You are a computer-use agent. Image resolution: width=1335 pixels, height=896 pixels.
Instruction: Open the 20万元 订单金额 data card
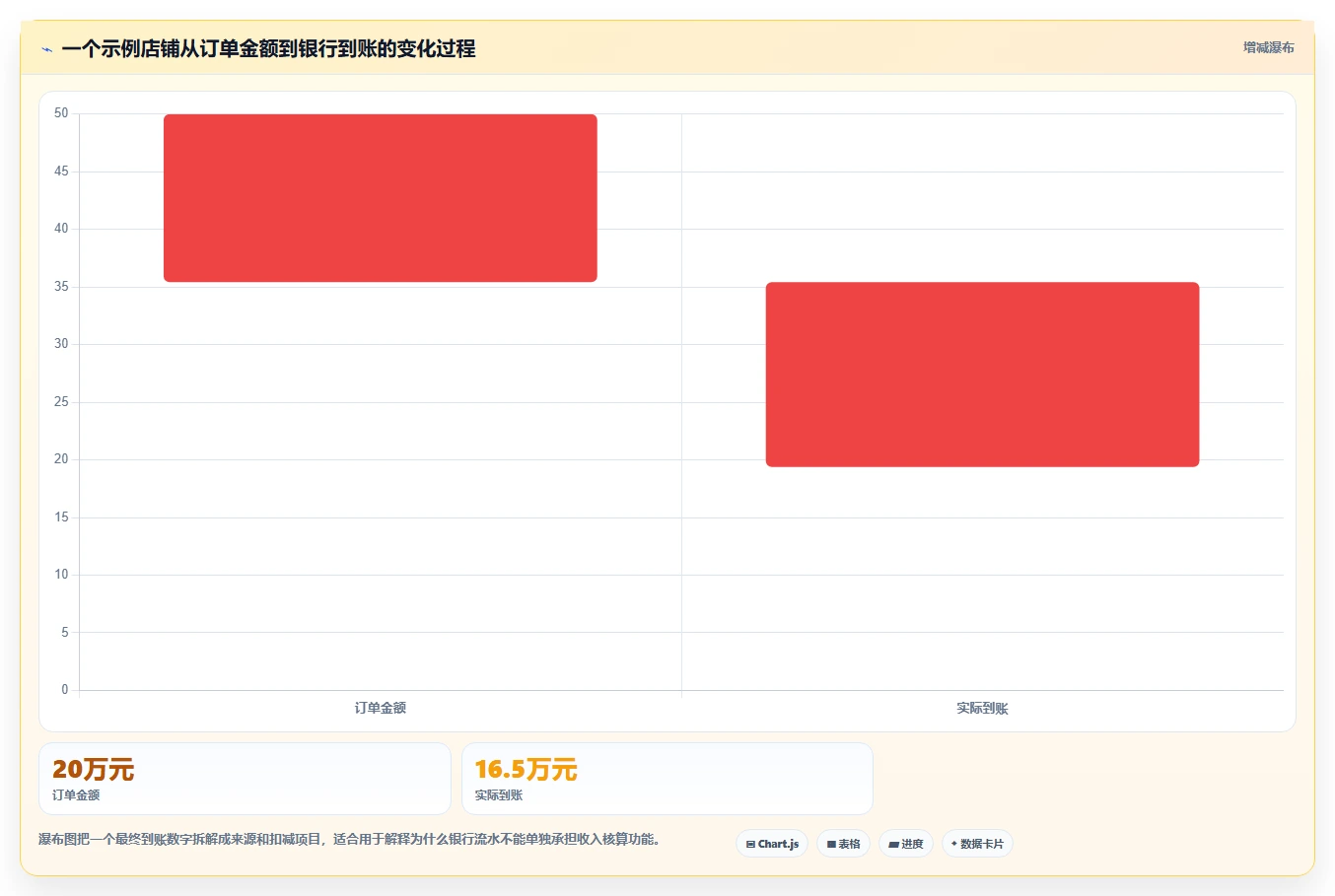point(245,779)
